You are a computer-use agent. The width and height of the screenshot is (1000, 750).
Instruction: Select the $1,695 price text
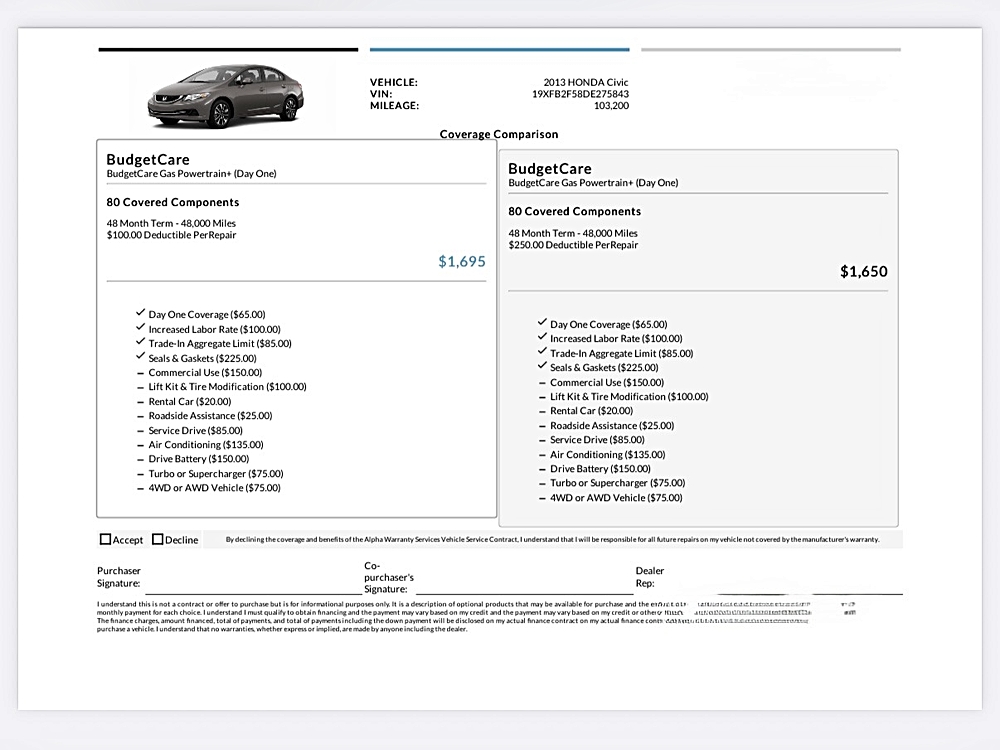[x=462, y=261]
